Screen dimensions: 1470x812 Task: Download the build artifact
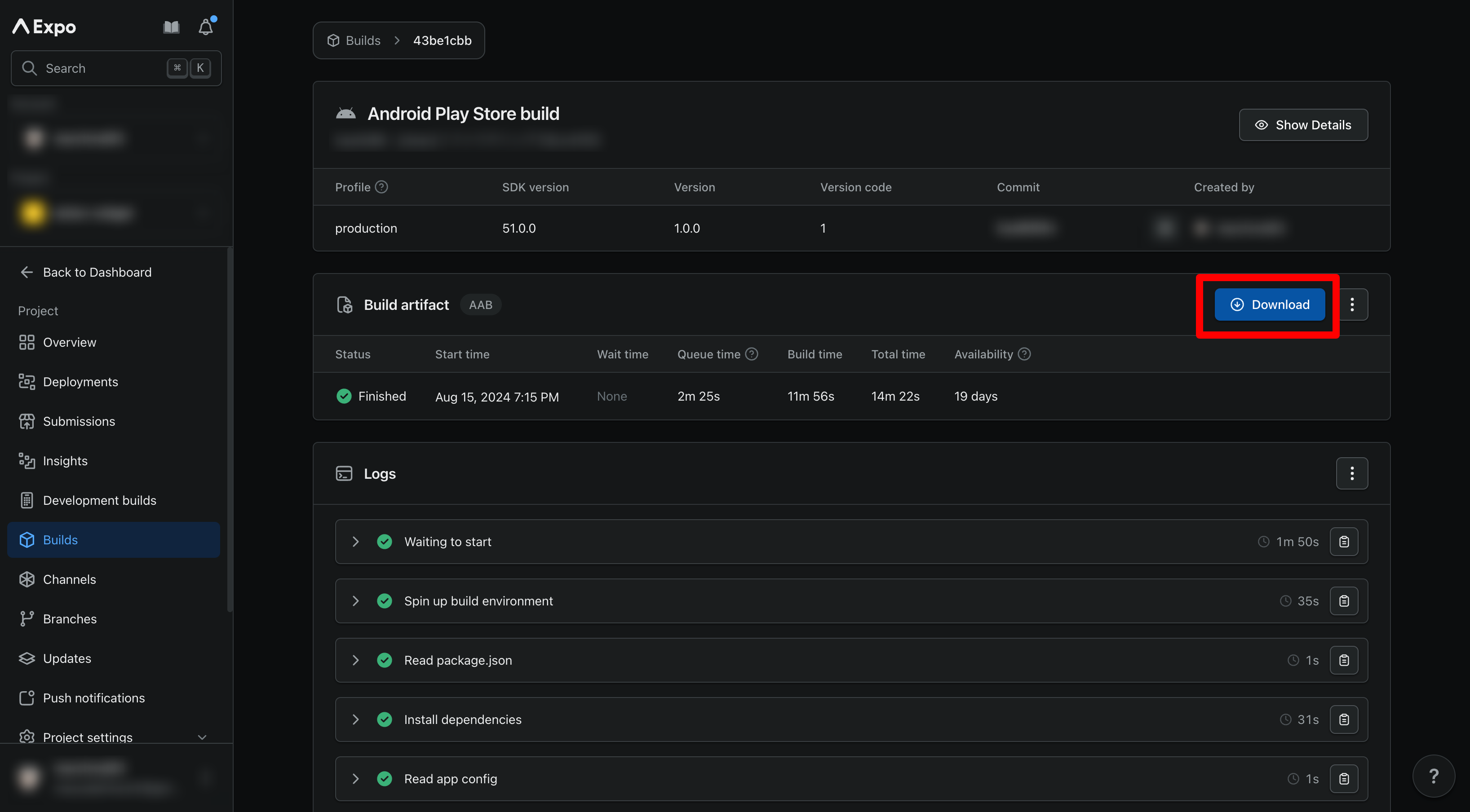[x=1269, y=304]
